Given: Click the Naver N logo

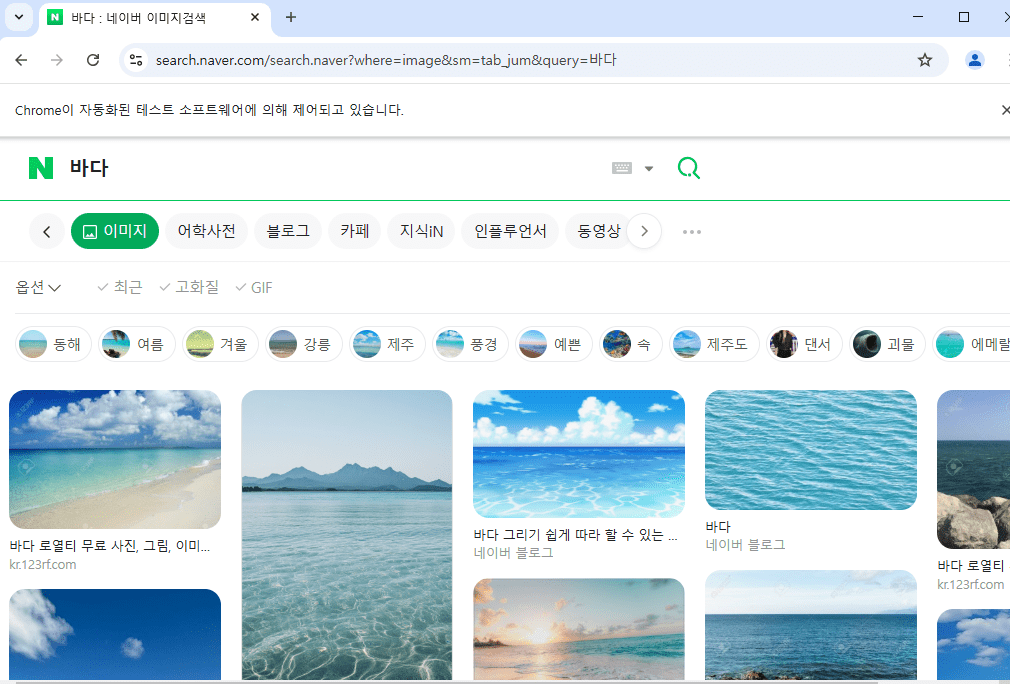Looking at the screenshot, I should pos(41,168).
